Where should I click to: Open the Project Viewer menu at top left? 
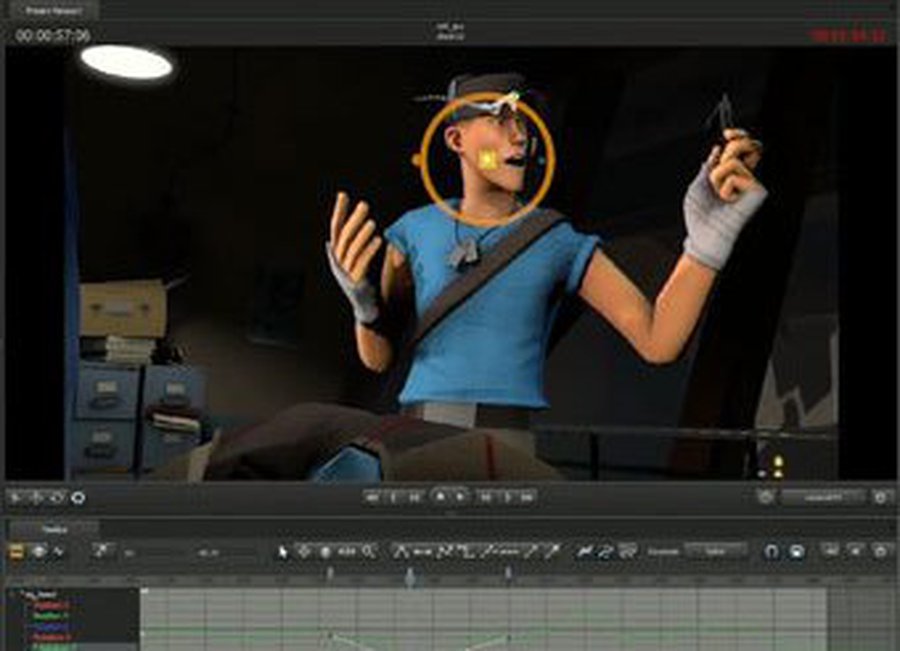(52, 10)
